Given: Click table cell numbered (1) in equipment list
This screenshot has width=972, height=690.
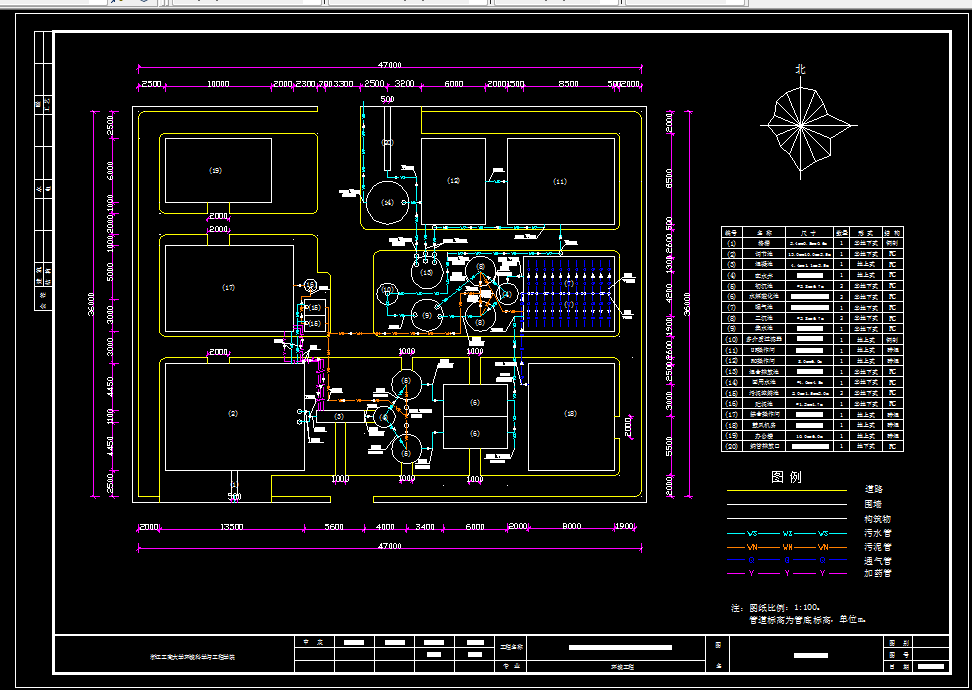Looking at the screenshot, I should pos(732,244).
